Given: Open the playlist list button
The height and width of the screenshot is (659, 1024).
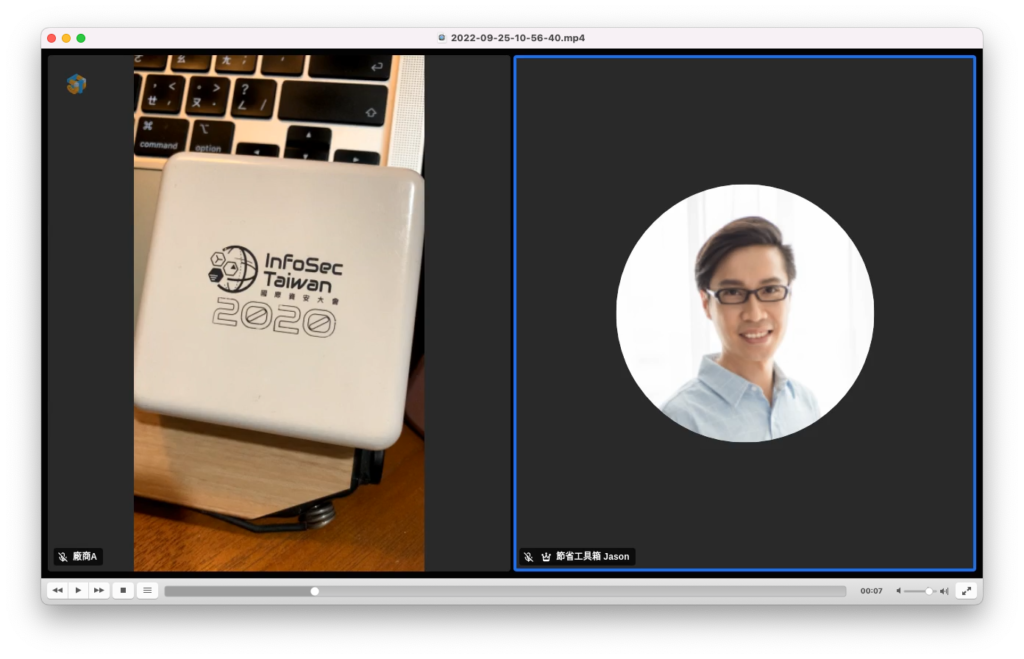Looking at the screenshot, I should [x=148, y=590].
